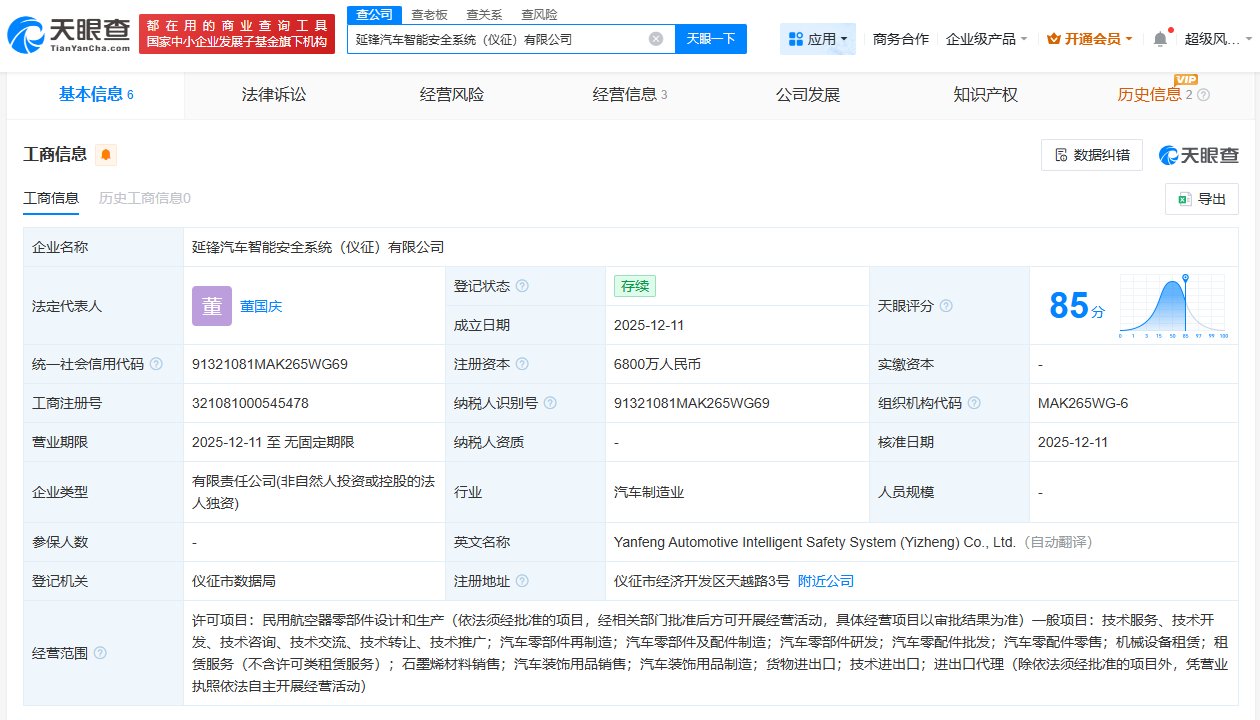Click help icon next to 经营范围
The height and width of the screenshot is (720, 1260).
[x=100, y=653]
